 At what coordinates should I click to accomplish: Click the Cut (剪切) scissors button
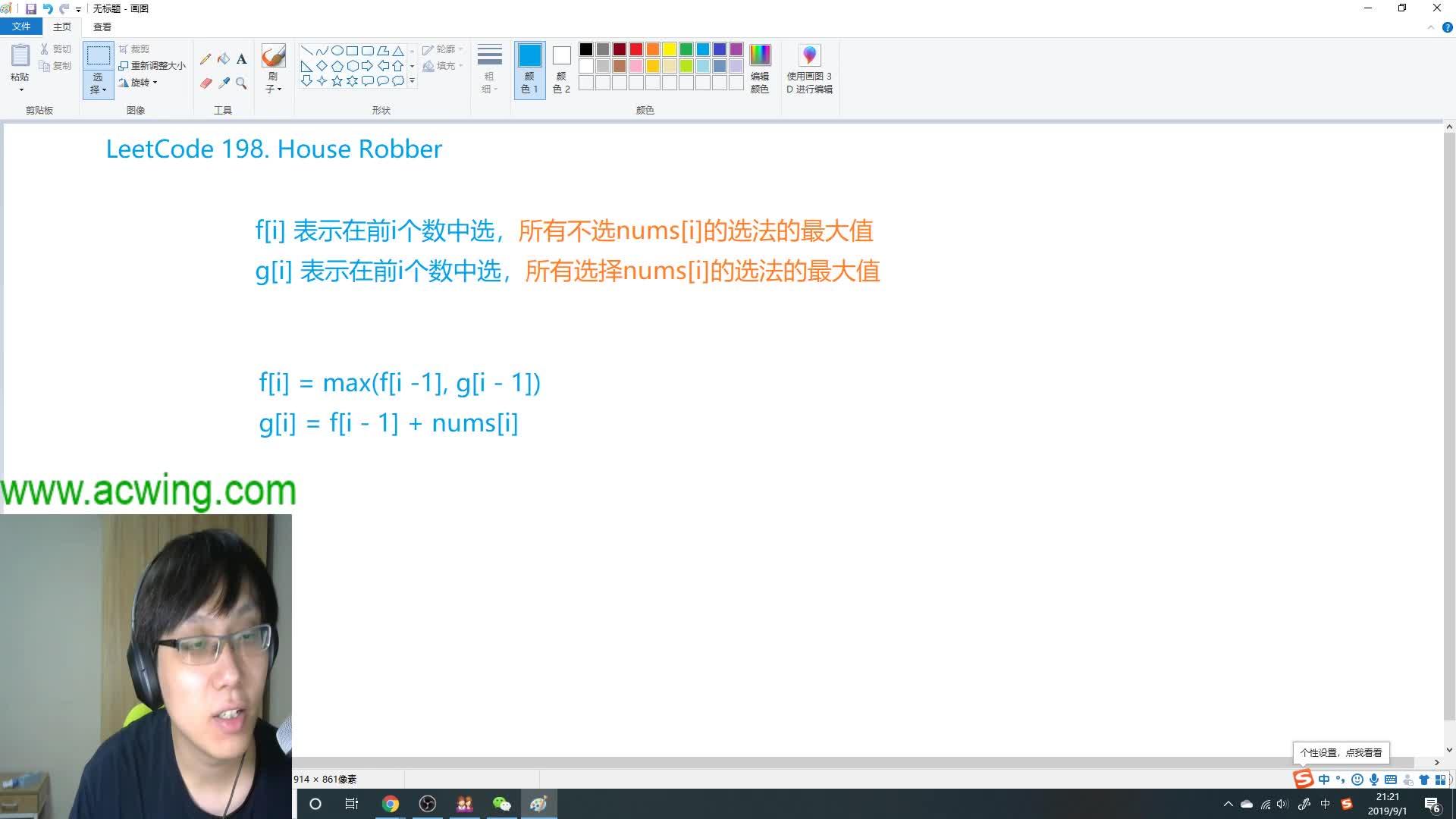[55, 49]
